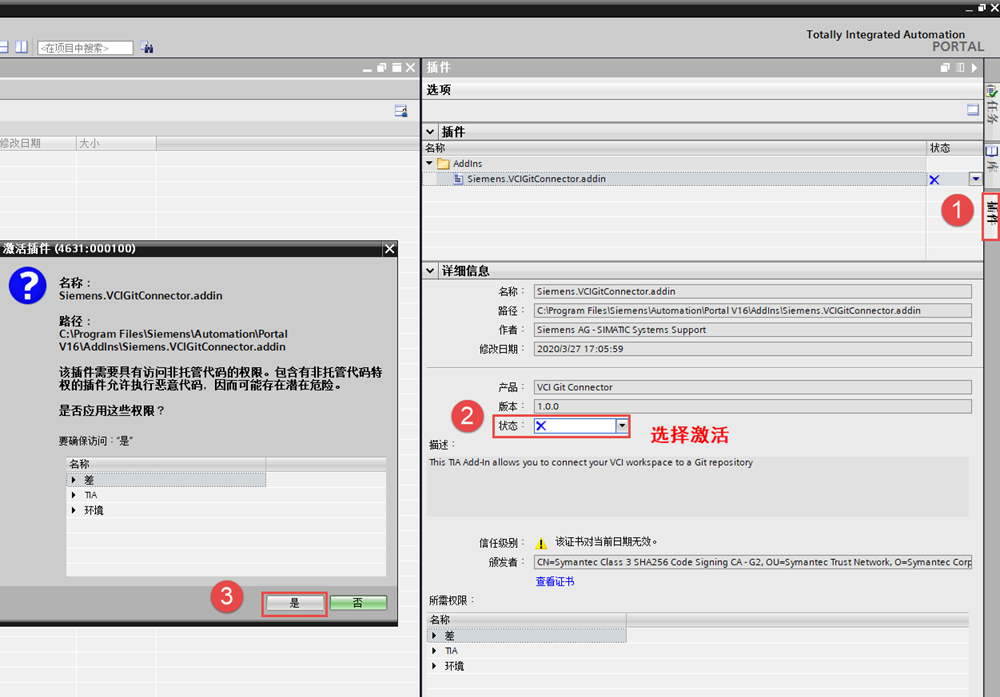The height and width of the screenshot is (697, 1000).
Task: Minimize the left editor pane
Action: pyautogui.click(x=367, y=68)
